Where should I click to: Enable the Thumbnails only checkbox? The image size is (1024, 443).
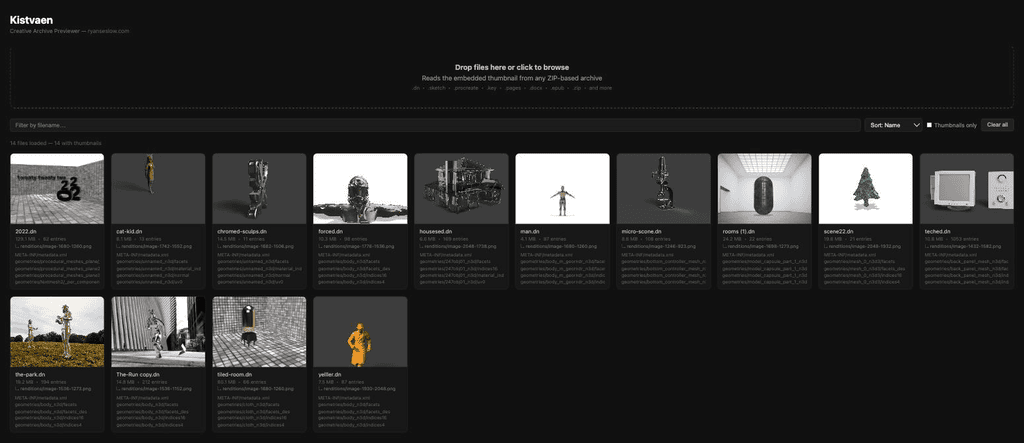(x=929, y=125)
